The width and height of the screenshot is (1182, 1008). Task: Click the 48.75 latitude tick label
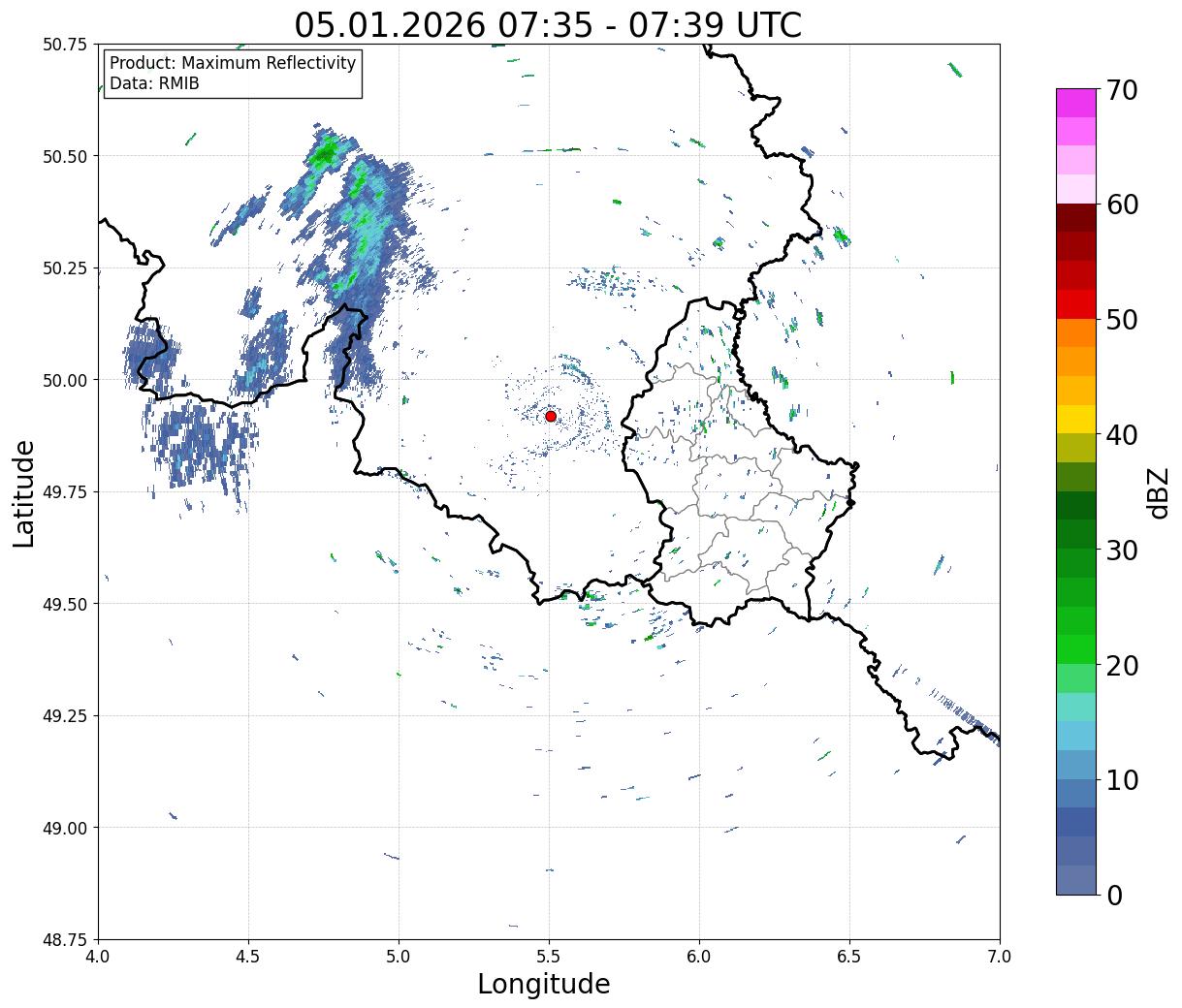pyautogui.click(x=64, y=940)
